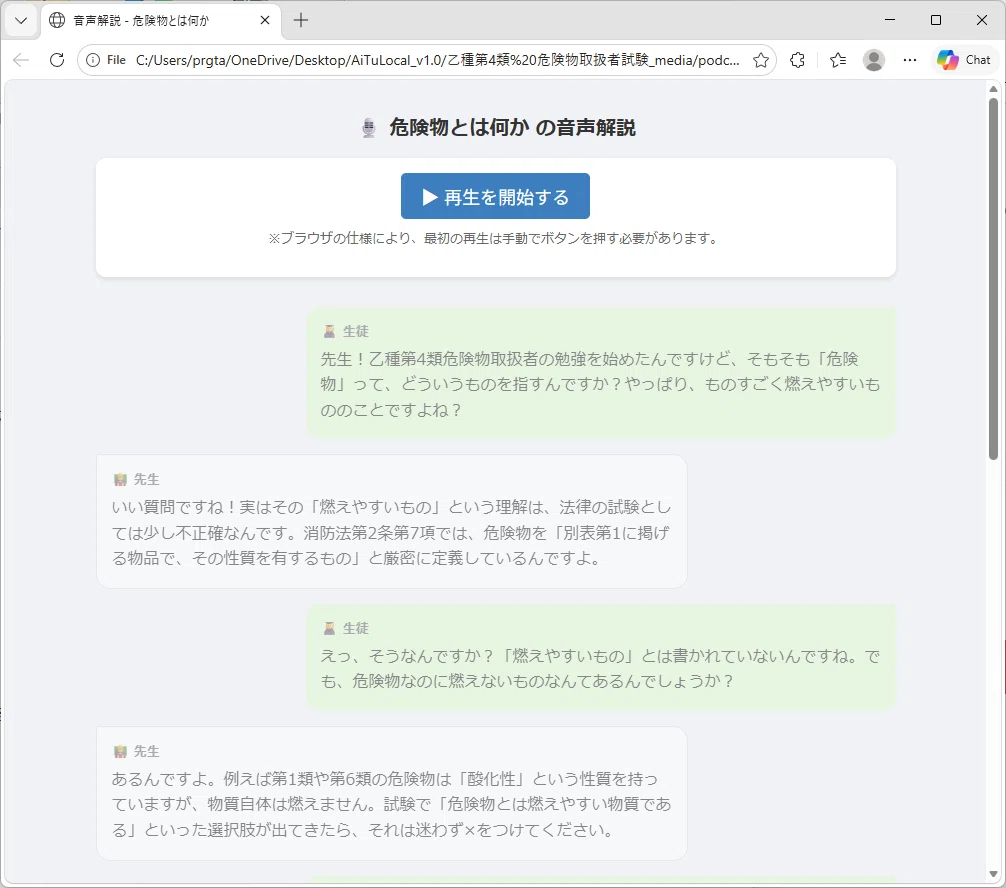1006x888 pixels.
Task: Open a new browser tab
Action: coord(301,21)
